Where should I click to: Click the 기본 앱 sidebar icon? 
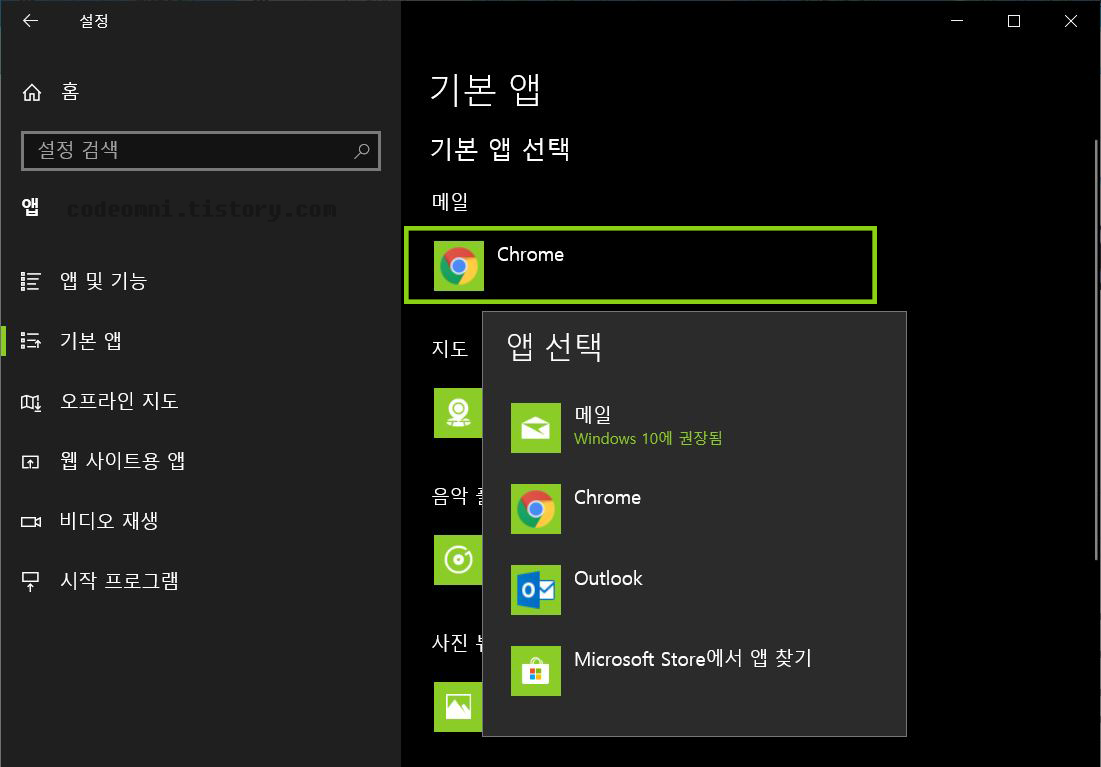(x=30, y=341)
